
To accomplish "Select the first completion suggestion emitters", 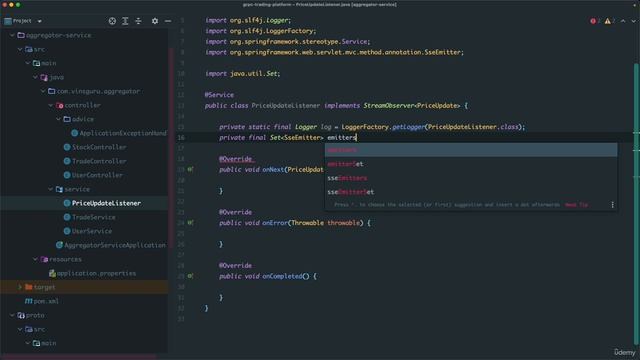I will click(471, 150).
